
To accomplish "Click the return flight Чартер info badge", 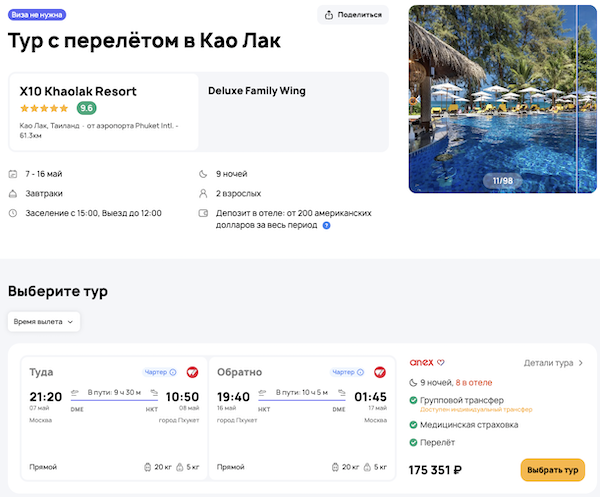I will pos(347,372).
